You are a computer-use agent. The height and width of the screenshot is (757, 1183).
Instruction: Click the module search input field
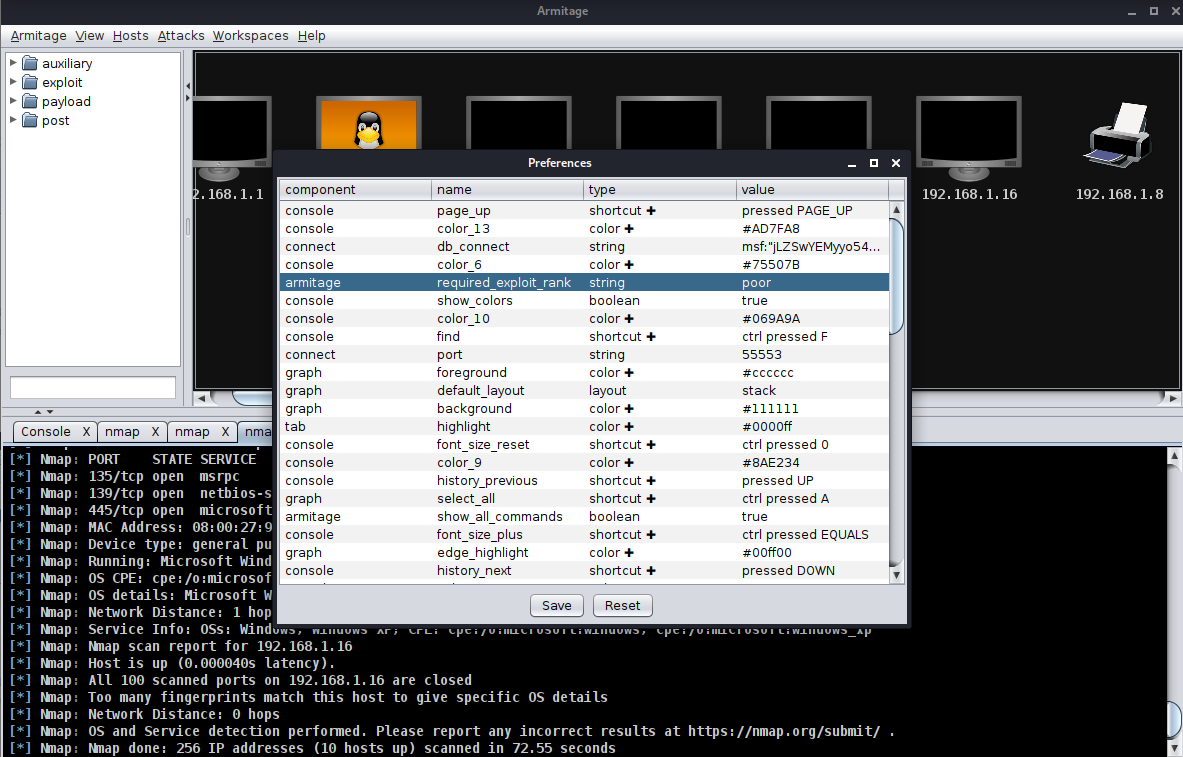pos(93,387)
